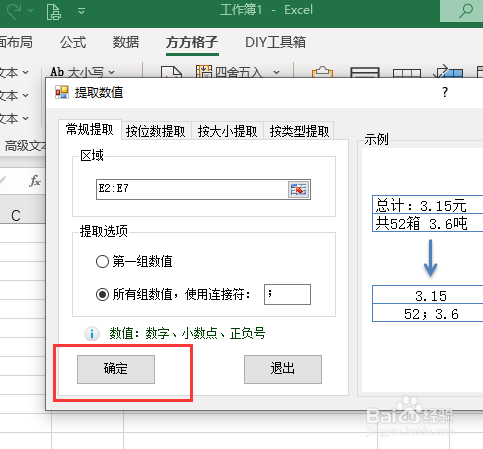The height and width of the screenshot is (449, 483).
Task: Click the 提取数值 dialog title icon
Action: [x=62, y=92]
